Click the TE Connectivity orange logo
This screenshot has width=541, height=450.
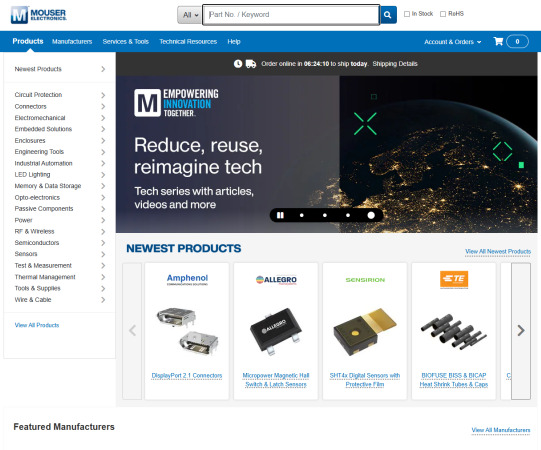[x=454, y=280]
